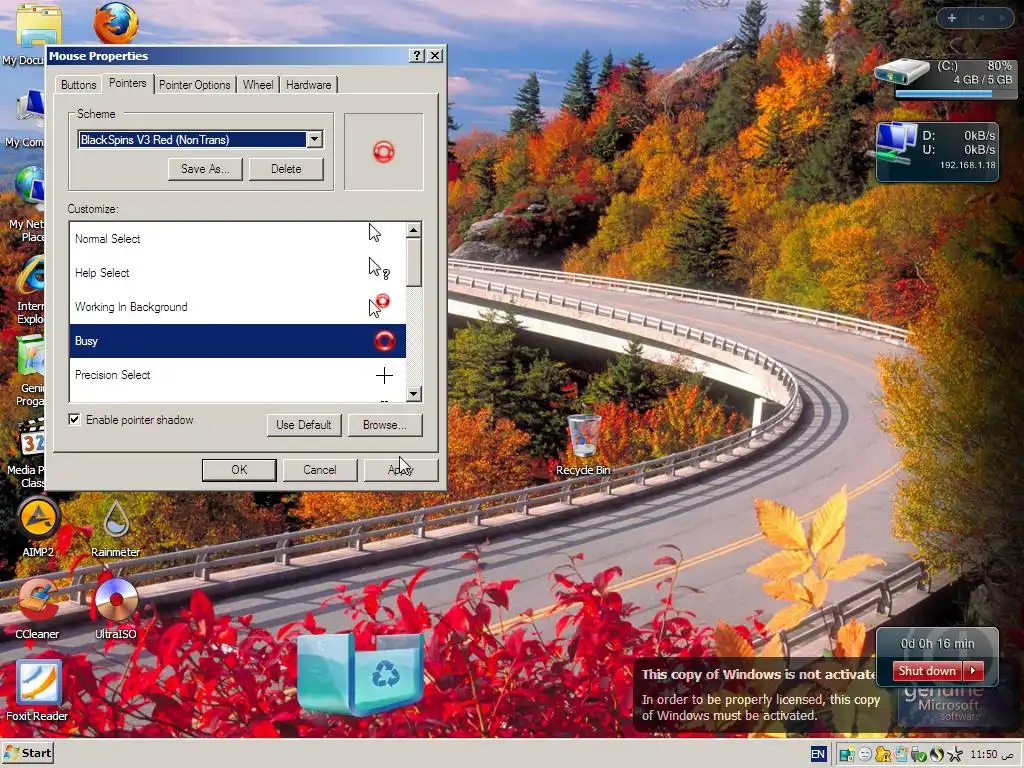
Task: Select the Working In Background row
Action: [237, 307]
